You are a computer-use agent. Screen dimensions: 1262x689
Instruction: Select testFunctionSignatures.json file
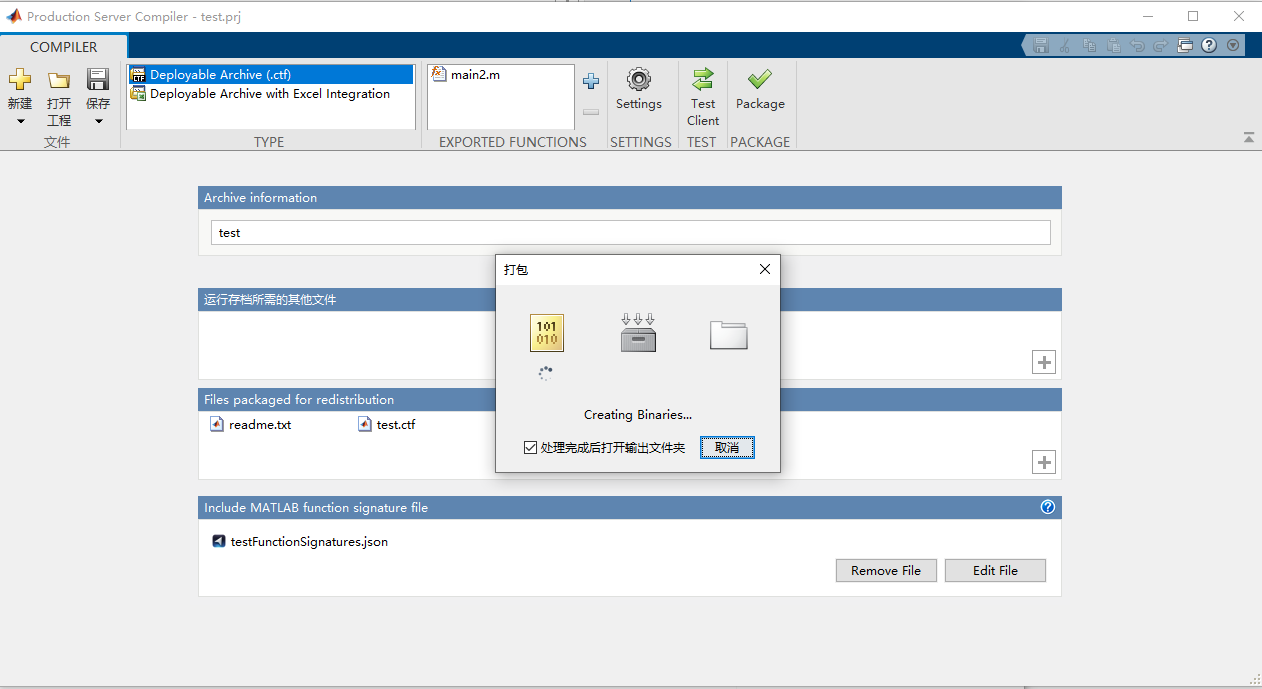click(300, 542)
